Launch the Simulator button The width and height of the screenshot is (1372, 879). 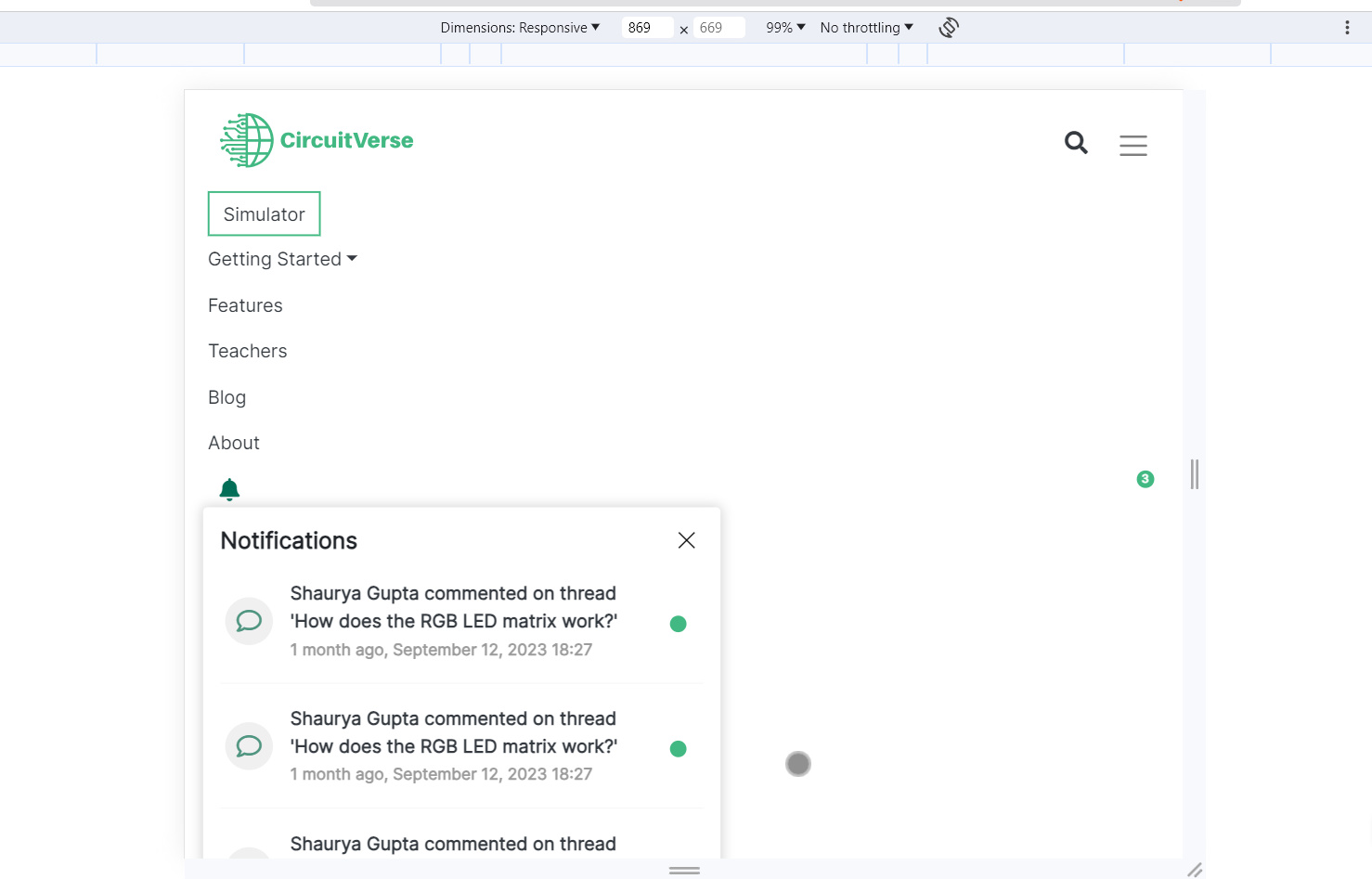[265, 214]
